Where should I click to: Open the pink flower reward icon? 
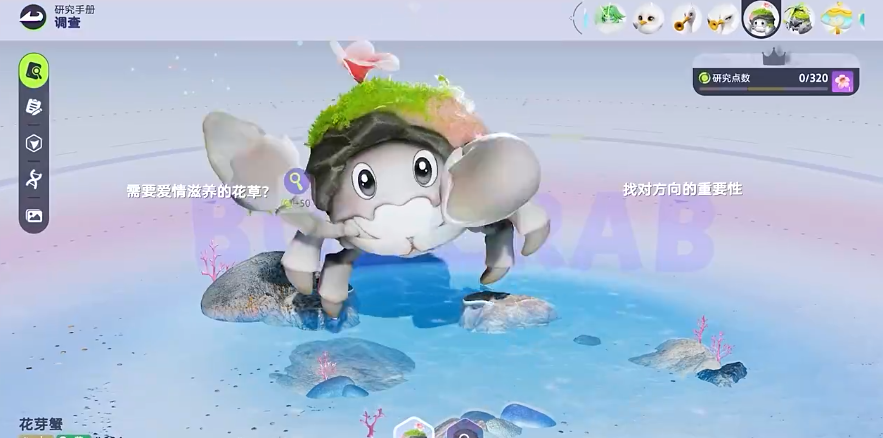[842, 82]
